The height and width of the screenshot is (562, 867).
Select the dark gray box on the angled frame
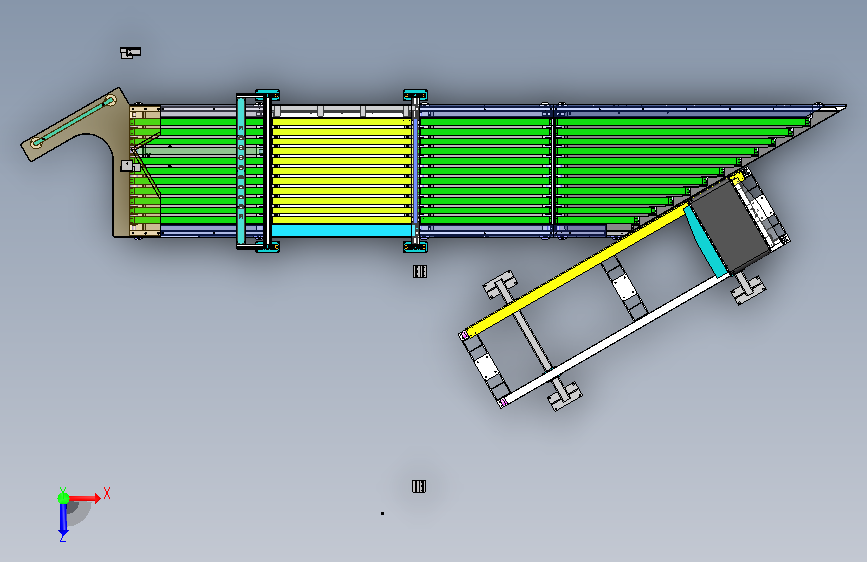pos(730,227)
